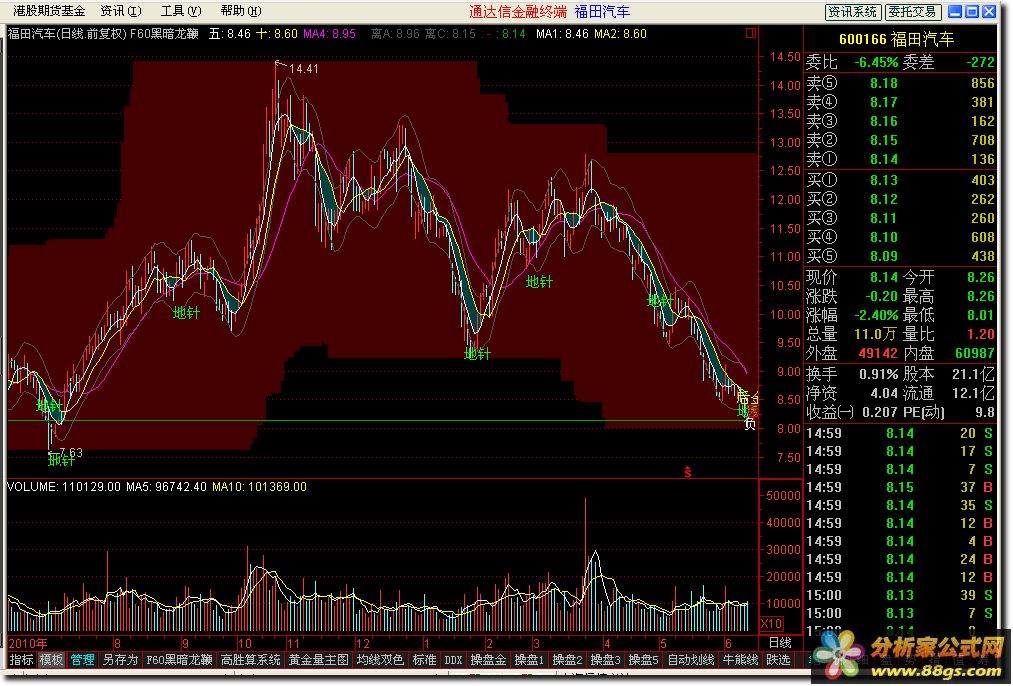Click the X10 volume scale label
The image size is (1013, 686).
coord(771,624)
